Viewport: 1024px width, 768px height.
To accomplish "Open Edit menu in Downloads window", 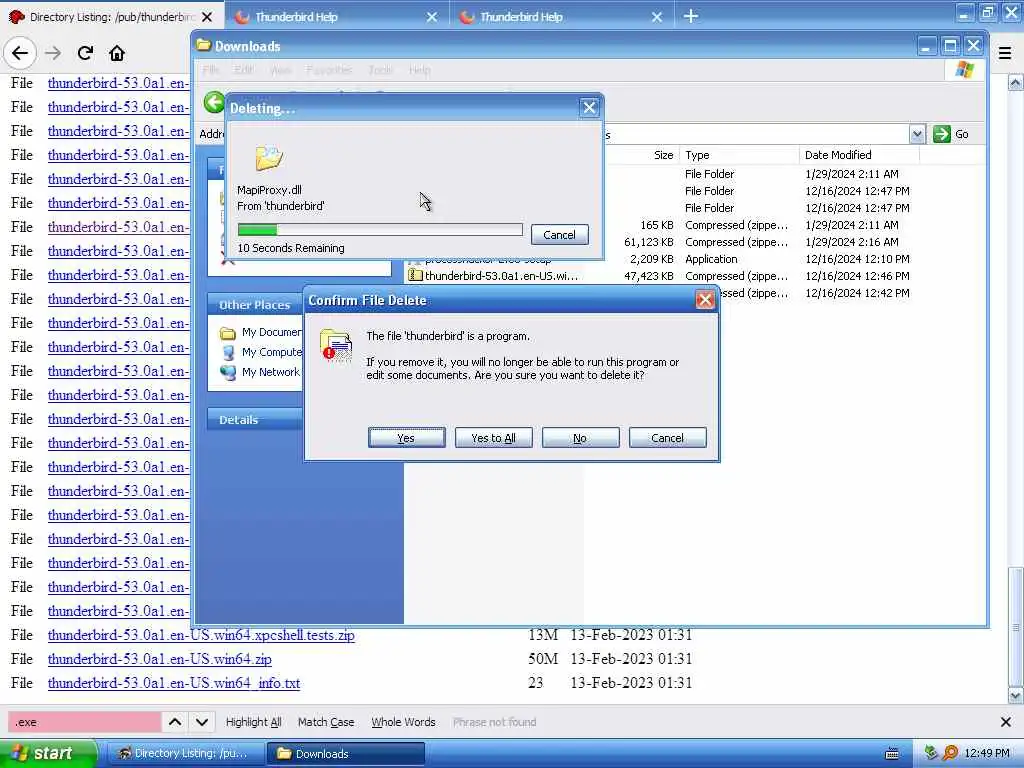I will tap(244, 70).
